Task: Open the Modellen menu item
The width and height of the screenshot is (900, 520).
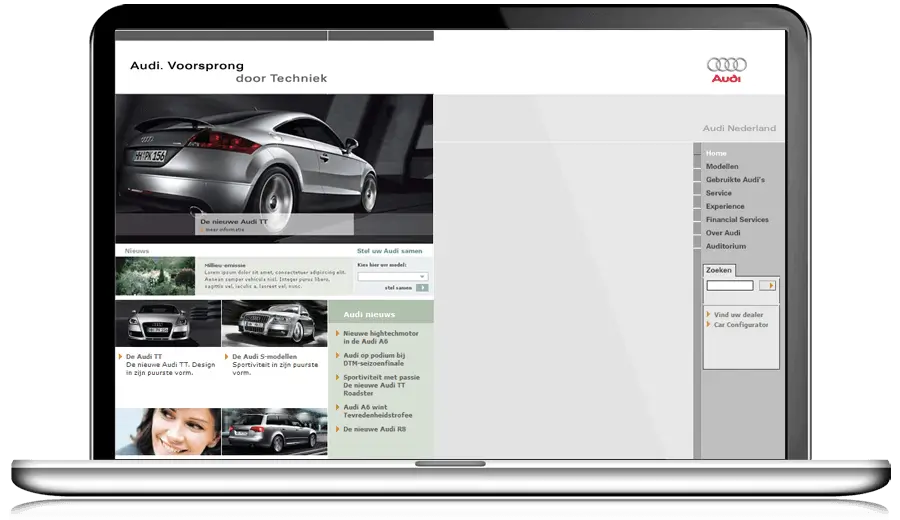Action: tap(722, 166)
